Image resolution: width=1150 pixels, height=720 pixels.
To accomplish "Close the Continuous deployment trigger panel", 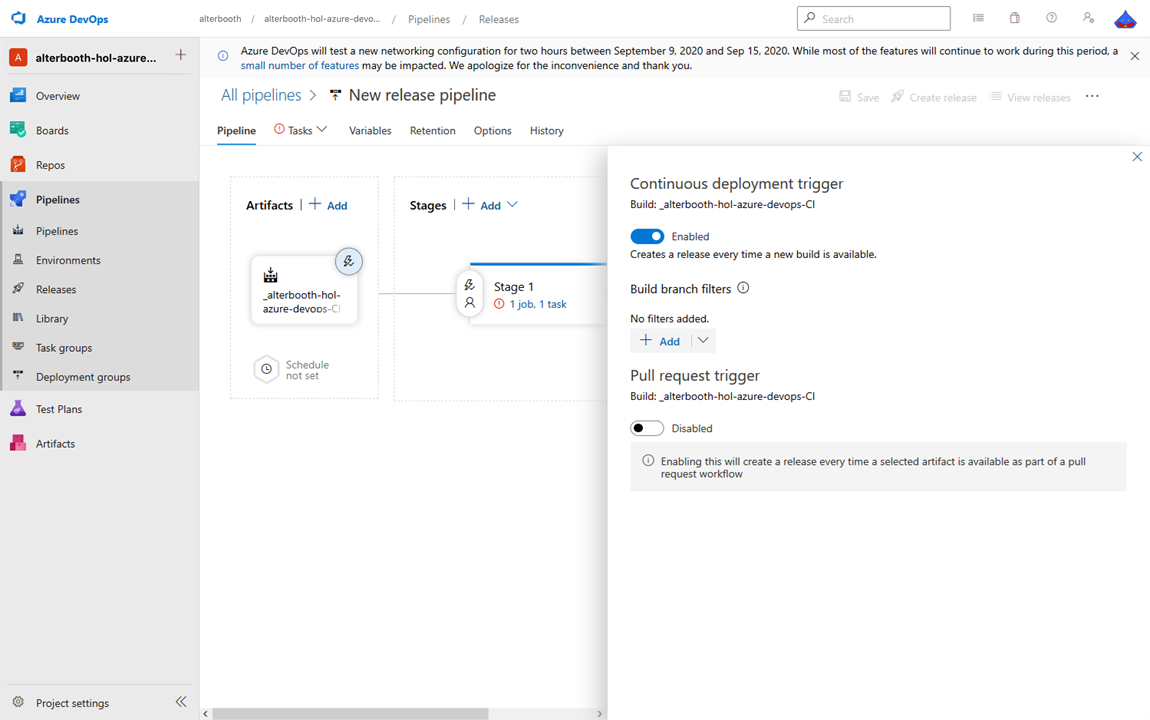I will (1137, 157).
